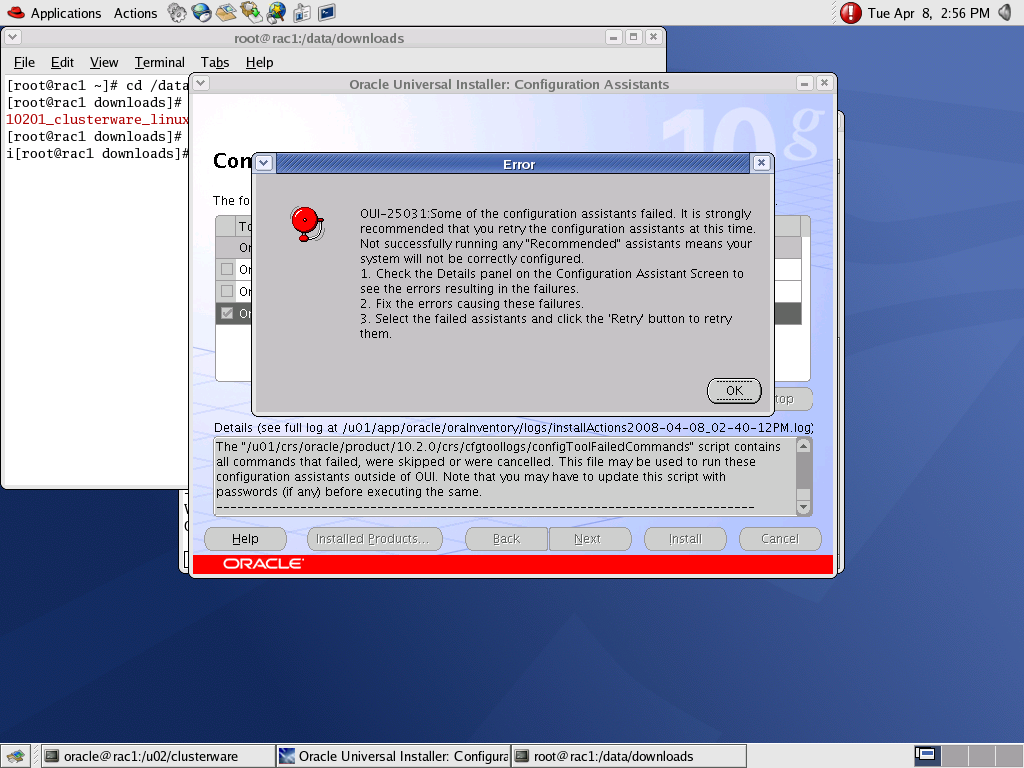Click OK in the Error dialog
The image size is (1024, 768).
[x=734, y=390]
